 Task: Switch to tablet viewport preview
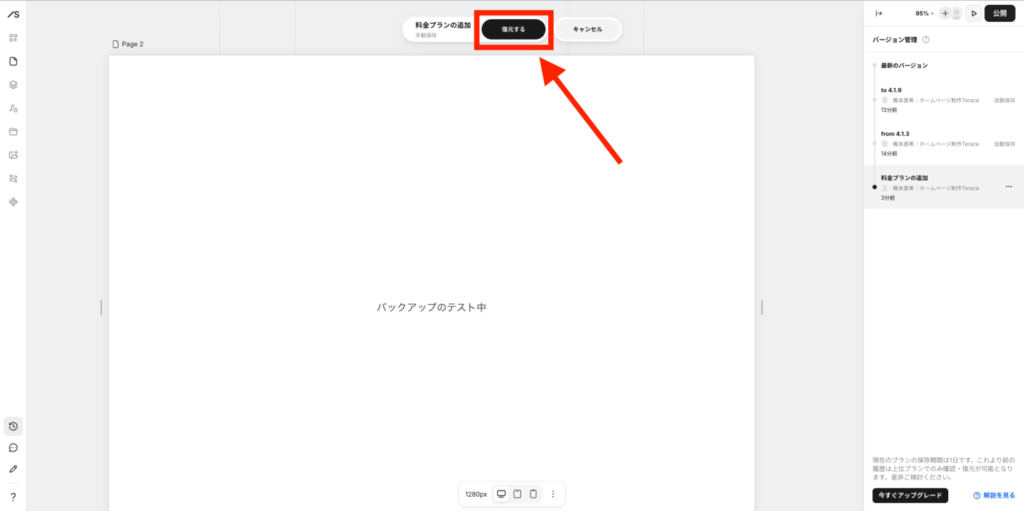pos(517,494)
